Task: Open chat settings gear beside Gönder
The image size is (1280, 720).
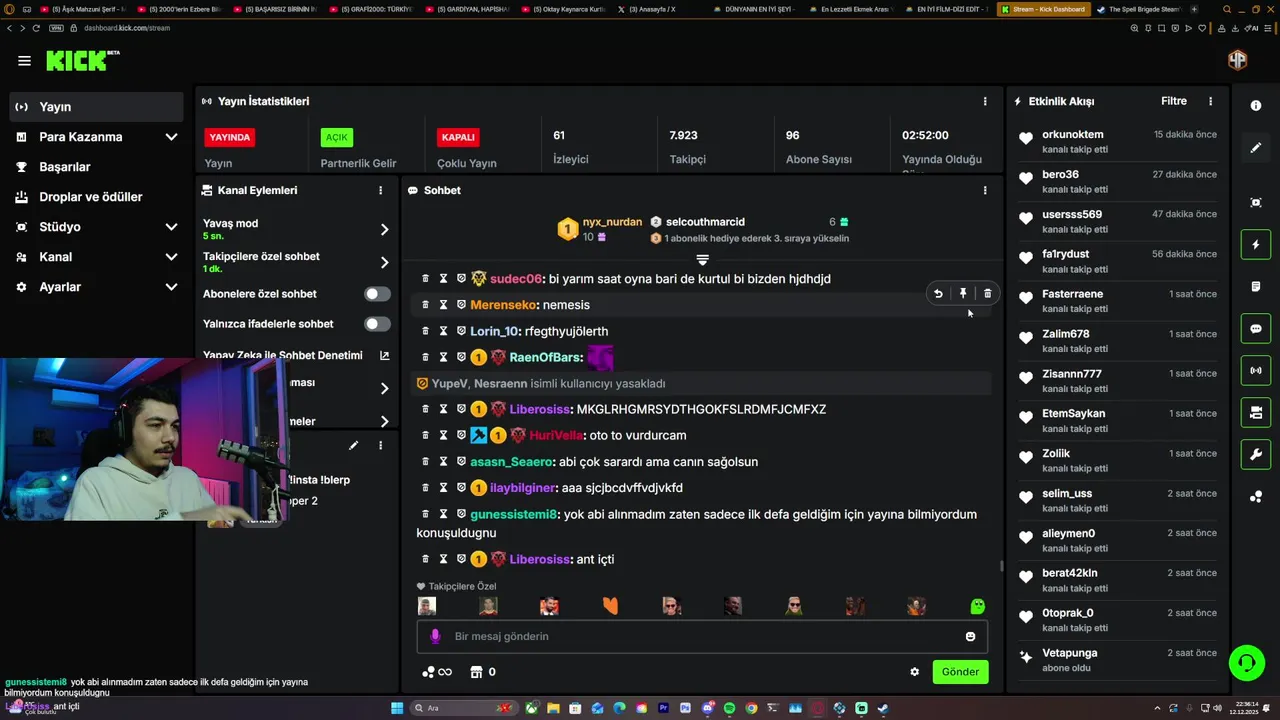Action: coord(914,672)
